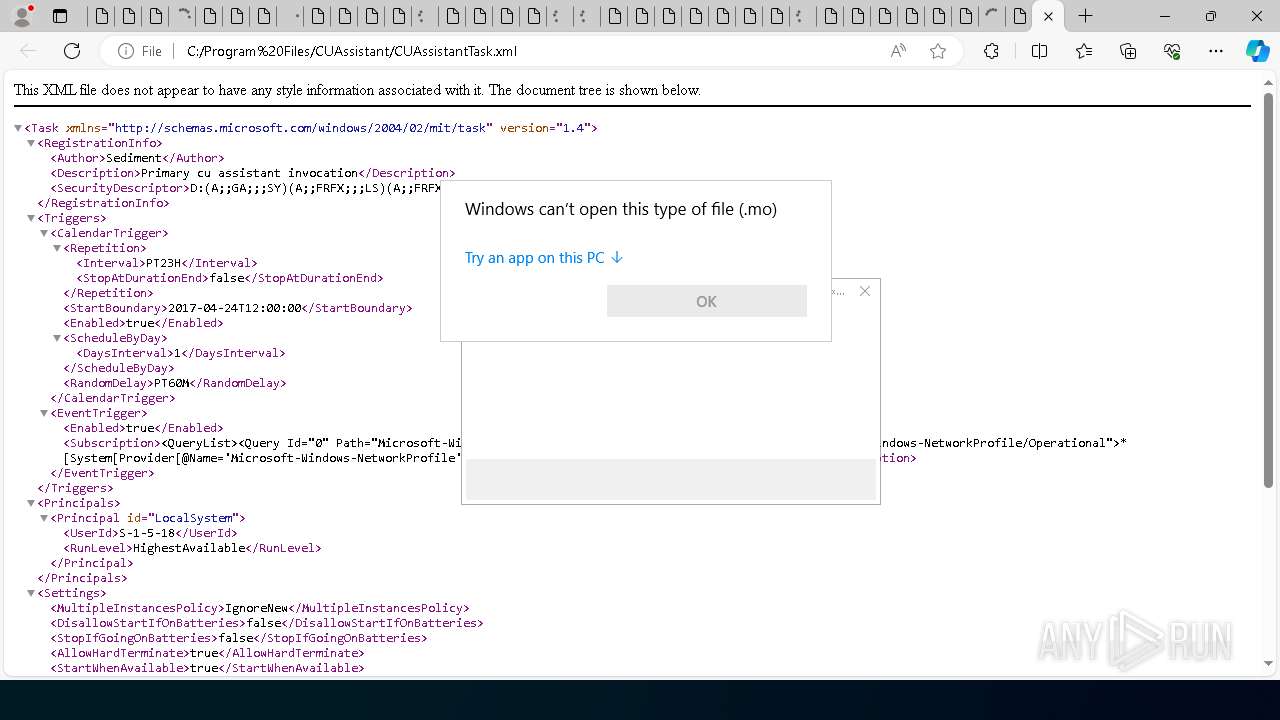This screenshot has height=720, width=1280.
Task: Click the SecurityDescriptor line
Action: pos(245,188)
